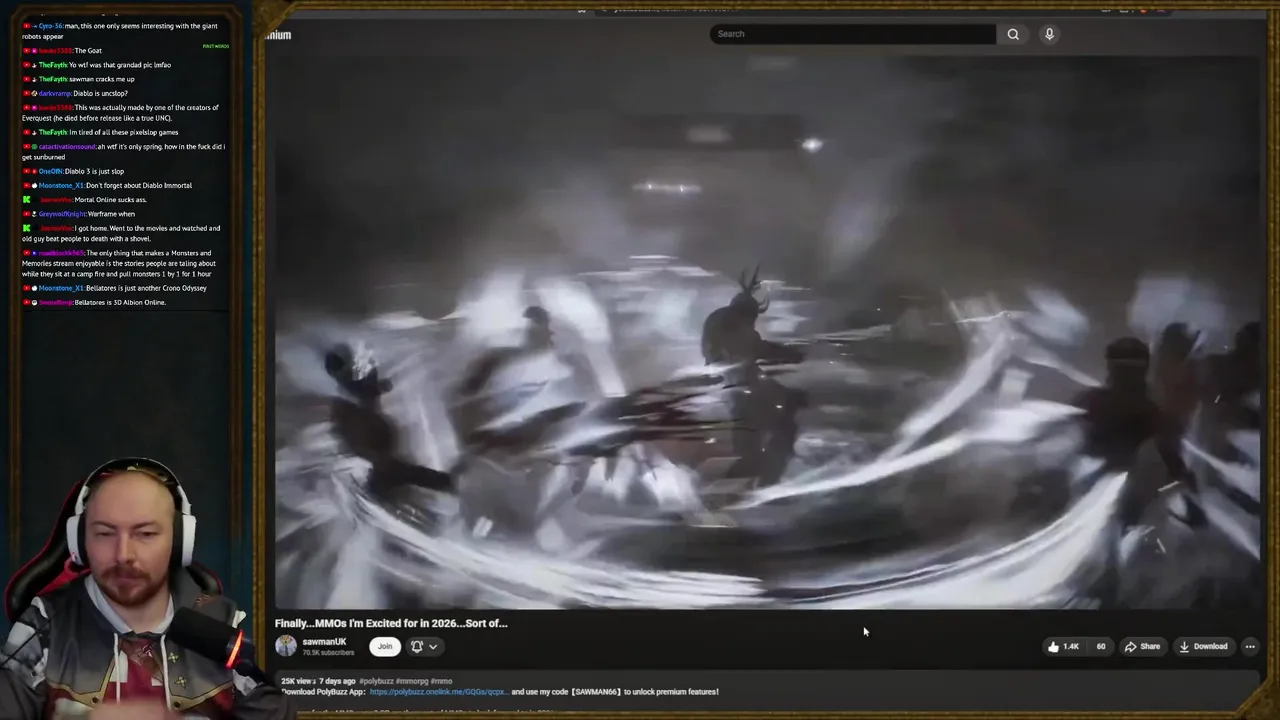Screen dimensions: 1280x720
Task: Click the dislike count 60 button
Action: 1101,646
